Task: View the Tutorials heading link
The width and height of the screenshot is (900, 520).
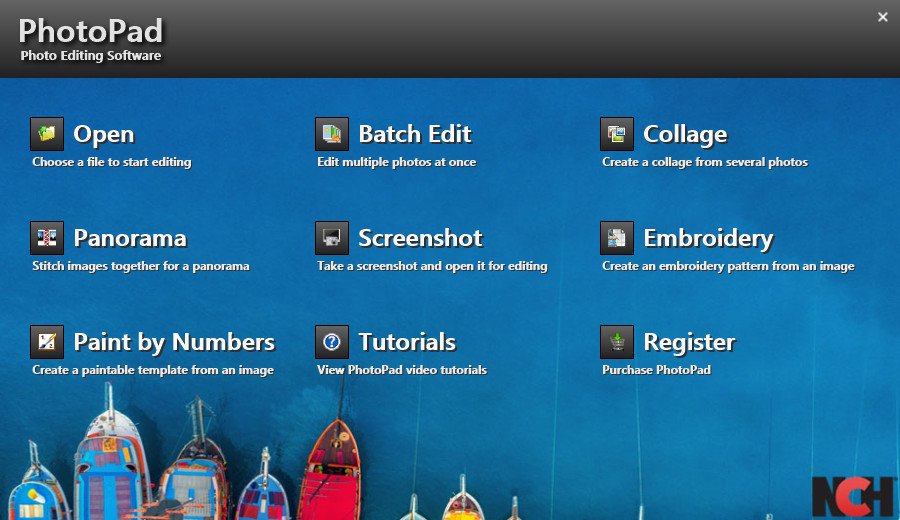Action: coord(408,342)
